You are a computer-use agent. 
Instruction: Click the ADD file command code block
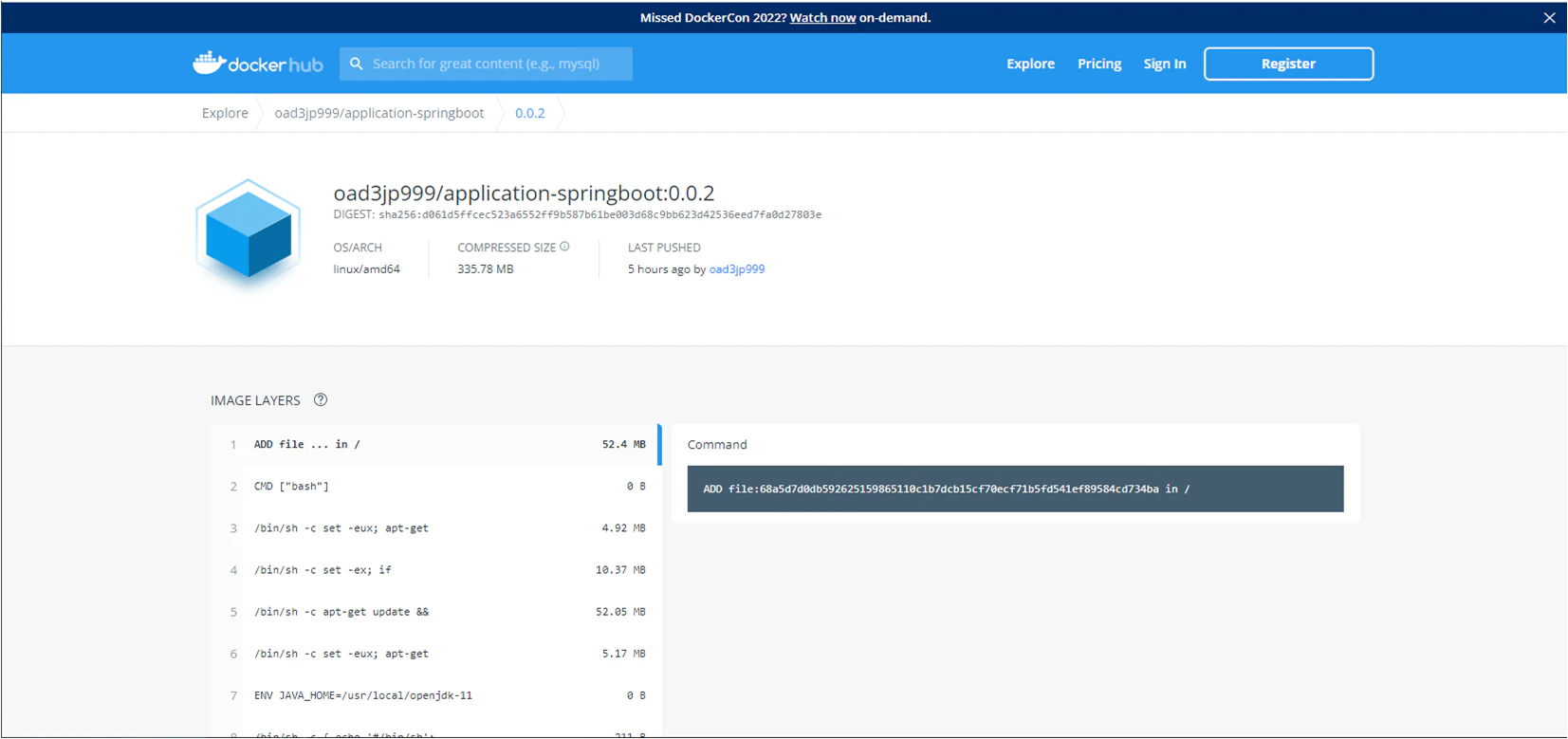(1015, 489)
